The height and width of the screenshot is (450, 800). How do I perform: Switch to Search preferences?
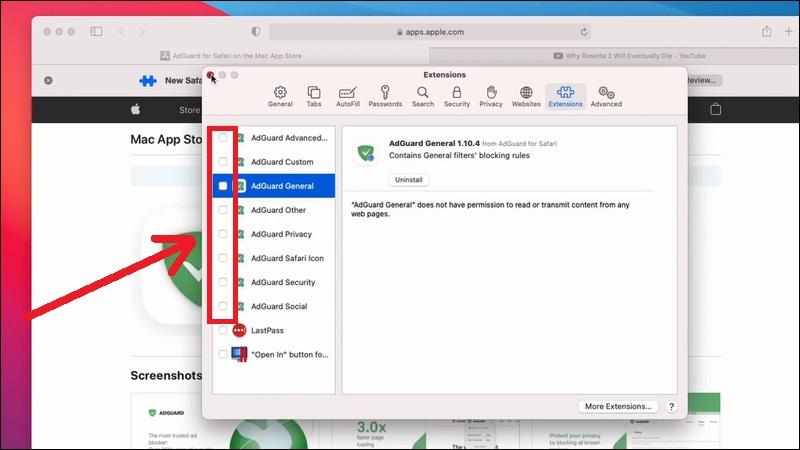pos(422,96)
